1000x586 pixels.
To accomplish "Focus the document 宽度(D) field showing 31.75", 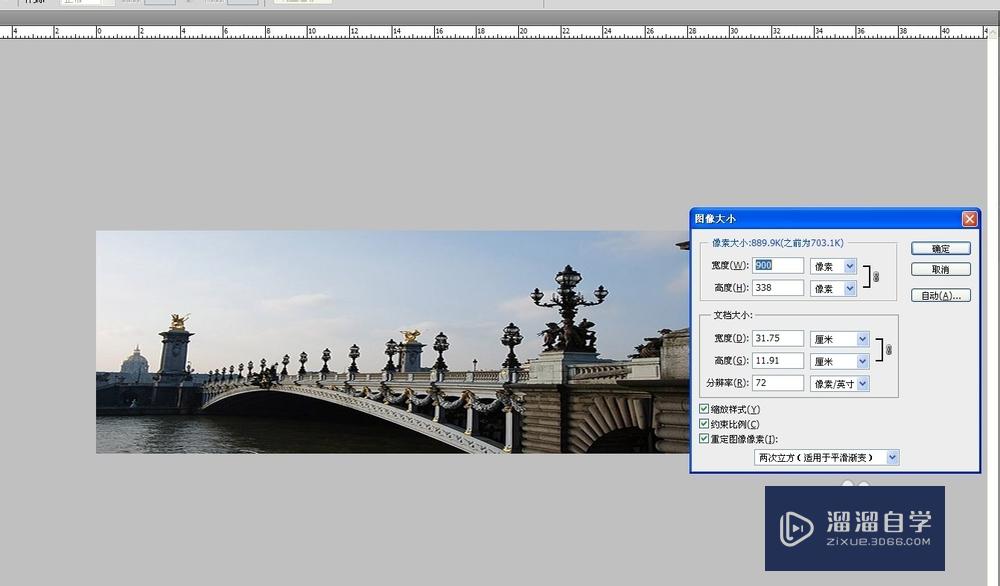I will tap(777, 338).
